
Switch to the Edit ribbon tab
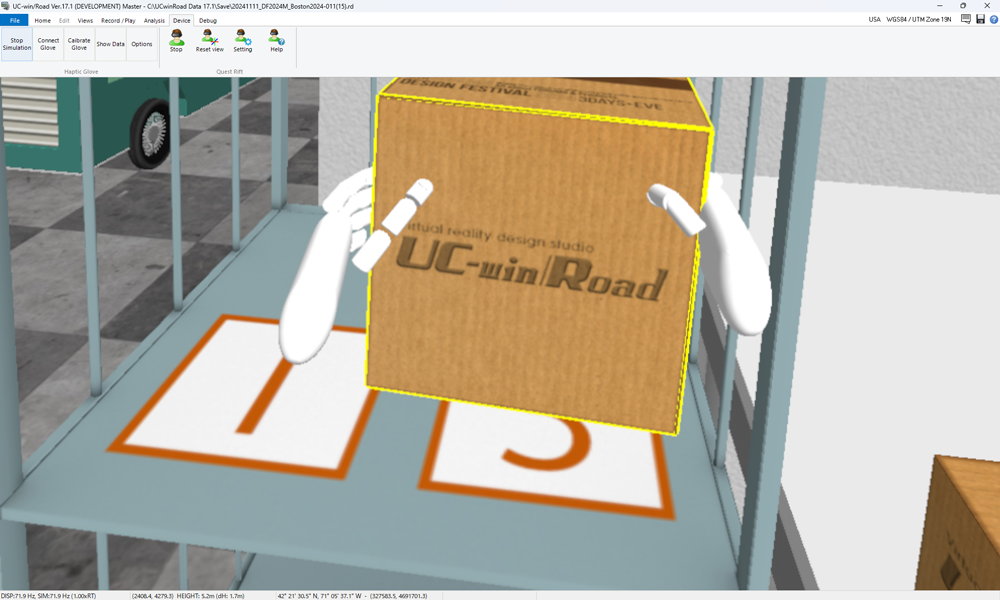(x=64, y=20)
